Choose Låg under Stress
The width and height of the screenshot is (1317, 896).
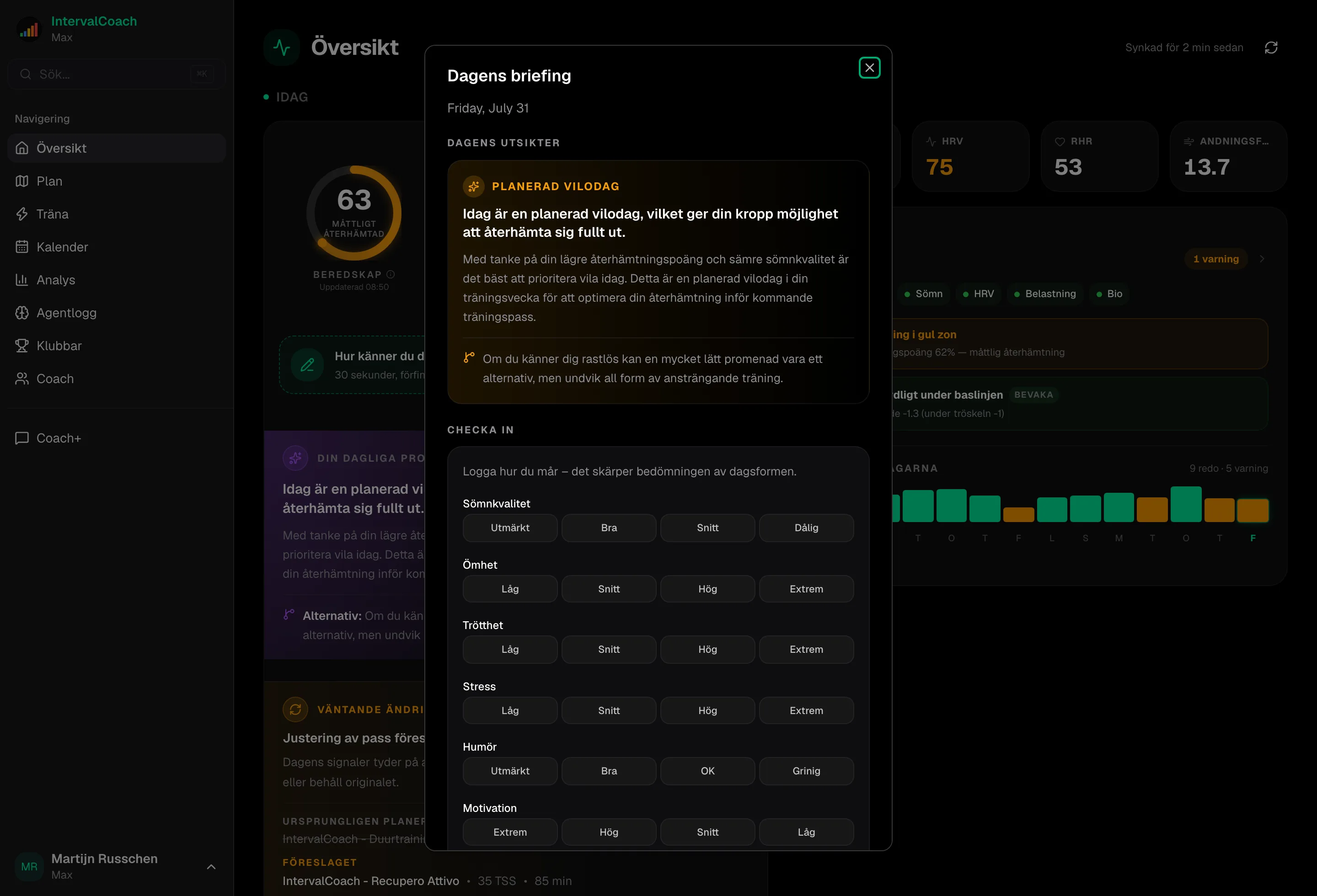510,711
